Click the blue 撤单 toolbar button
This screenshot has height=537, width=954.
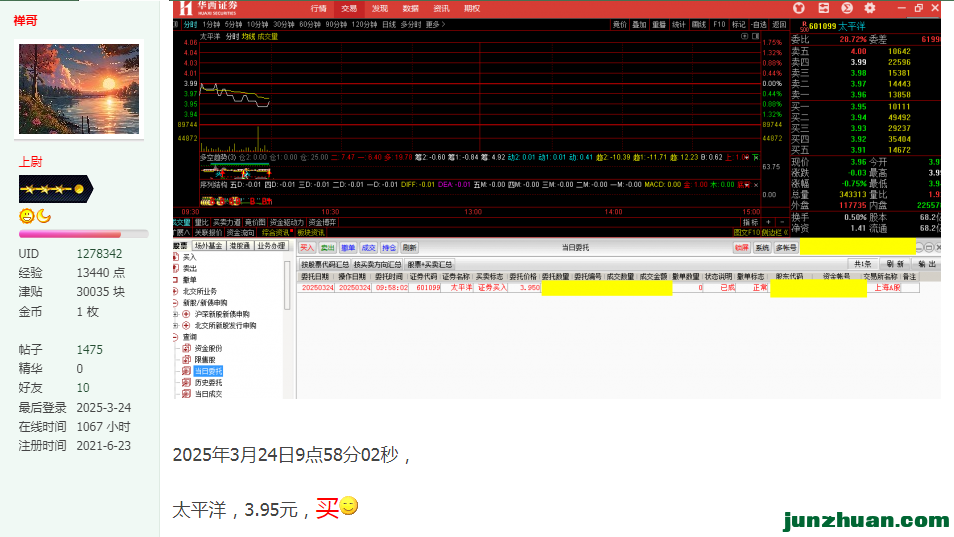pos(348,248)
